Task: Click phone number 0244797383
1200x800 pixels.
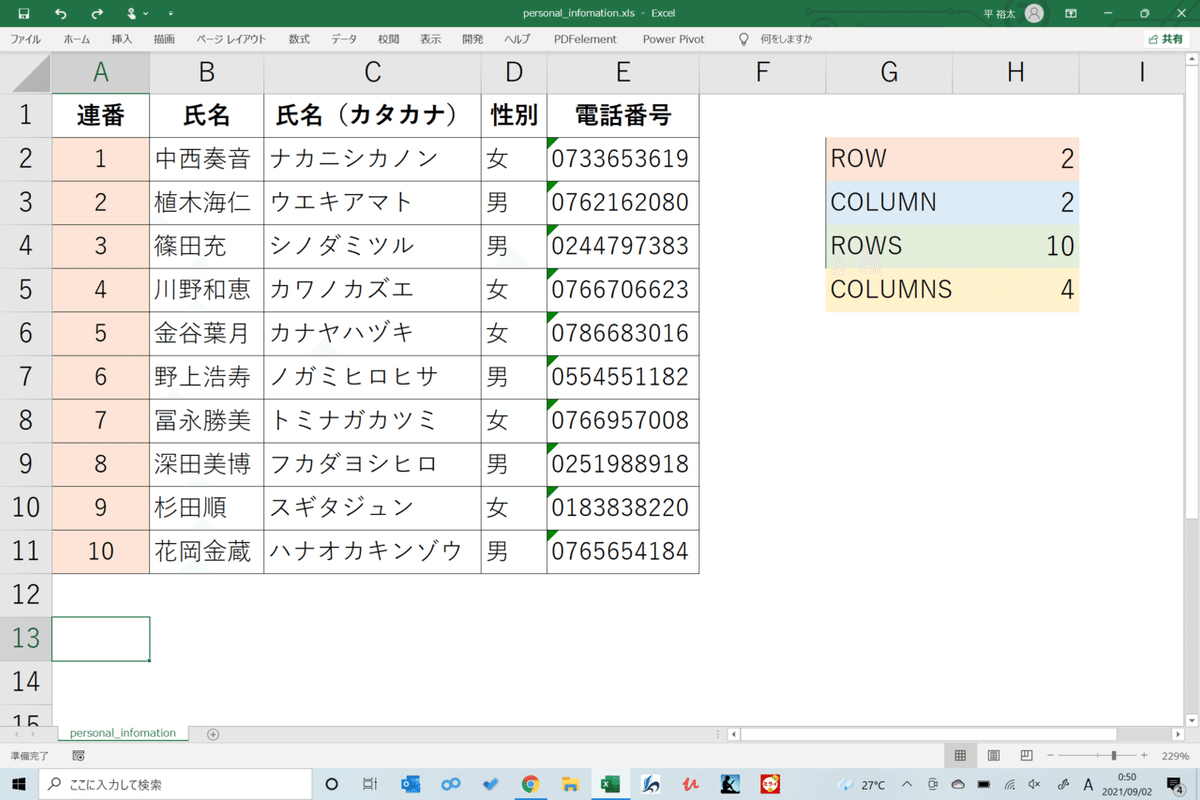Action: point(623,245)
